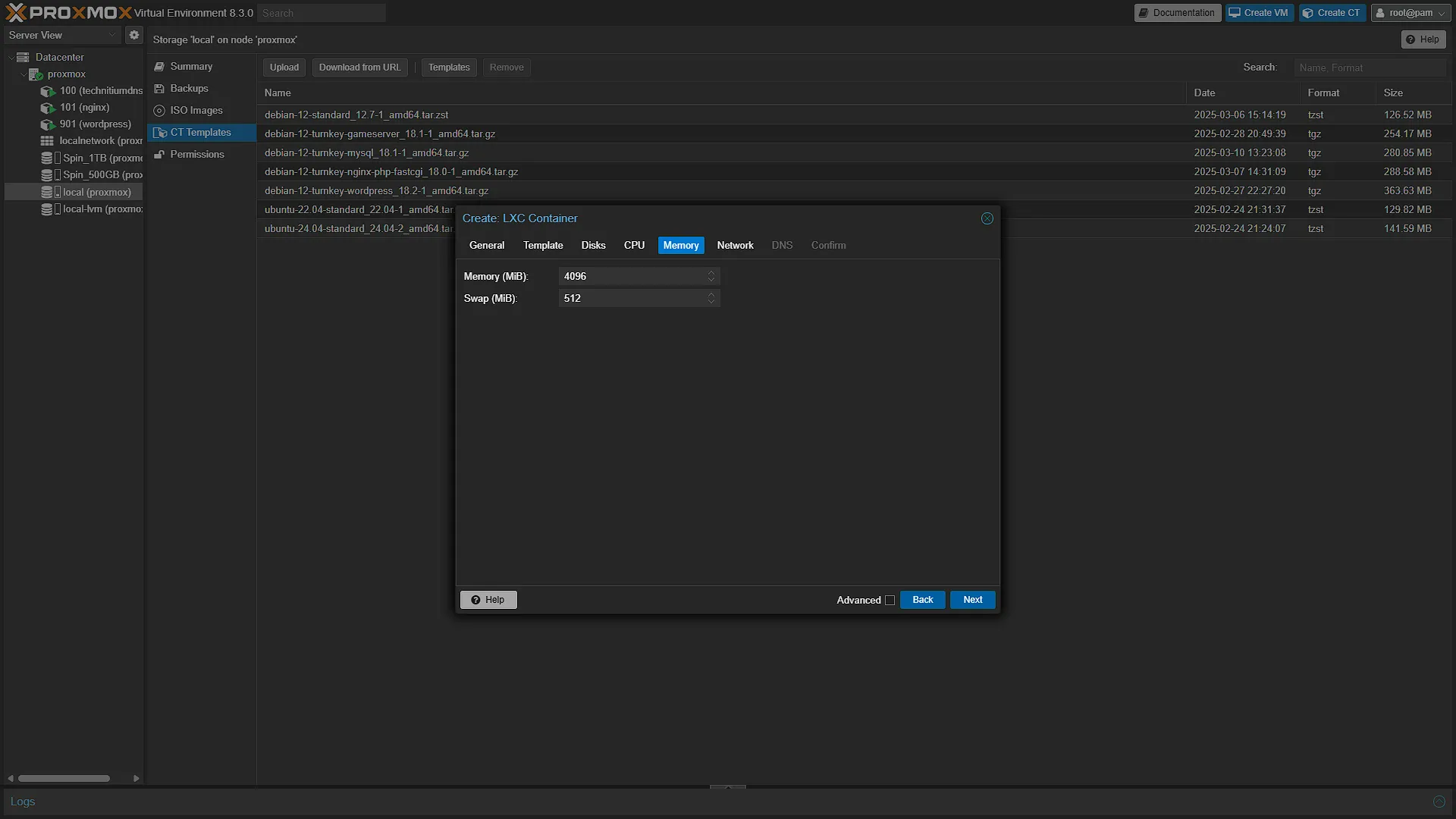Click the Help button in the wizard dialog

(x=488, y=600)
